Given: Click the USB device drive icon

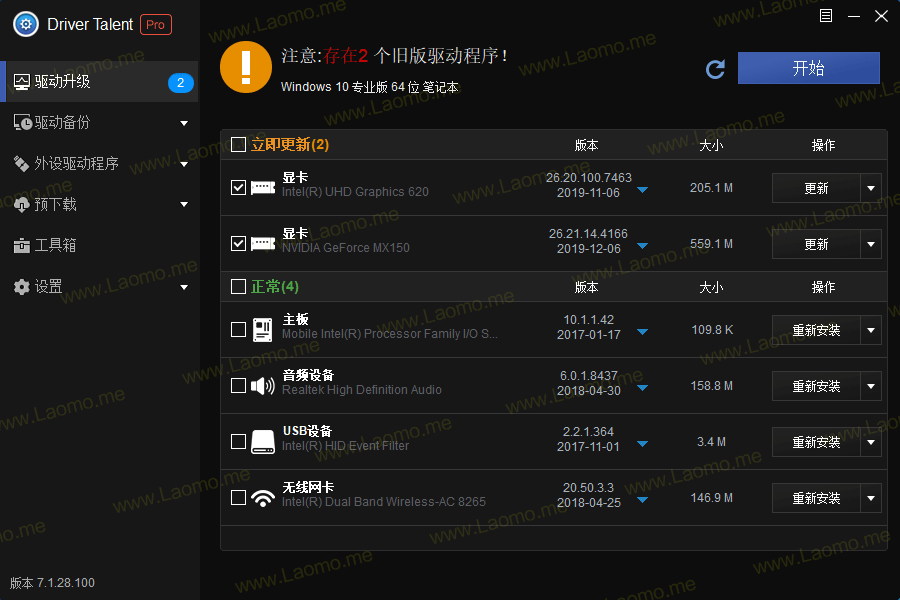Looking at the screenshot, I should 263,442.
